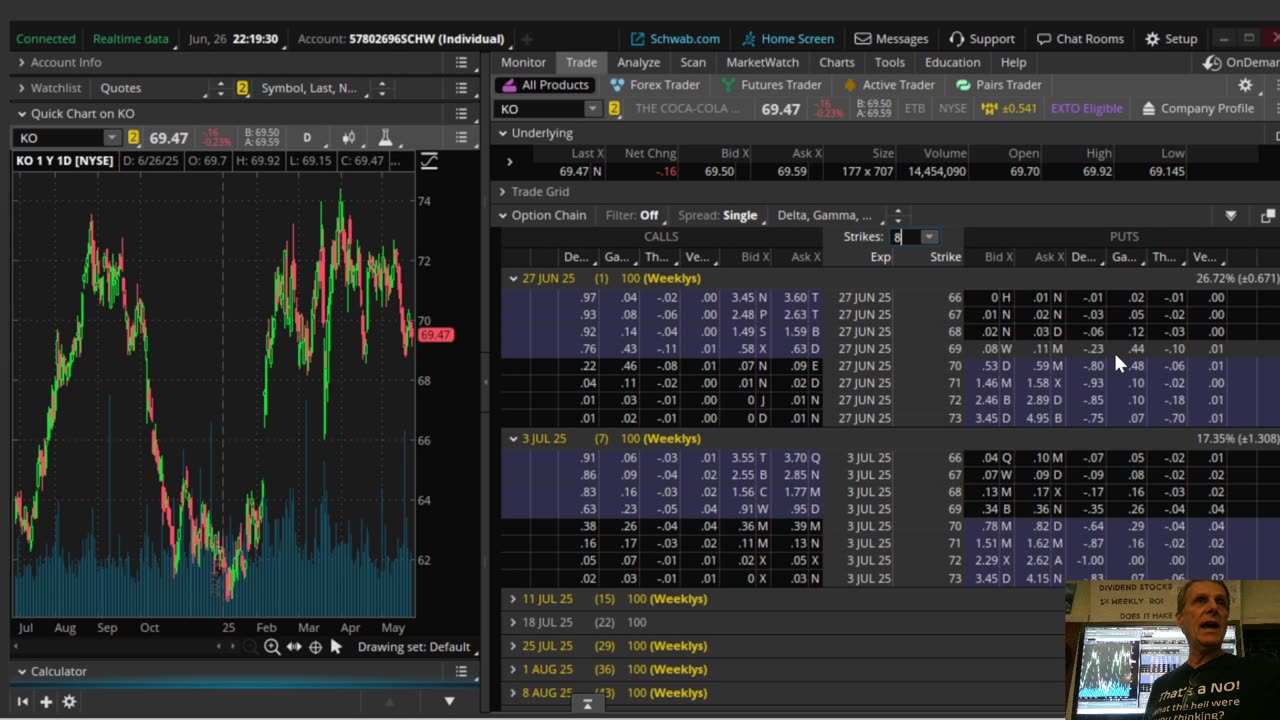Select the crosshair pan tool below chart
The height and width of the screenshot is (720, 1280).
pyautogui.click(x=315, y=647)
